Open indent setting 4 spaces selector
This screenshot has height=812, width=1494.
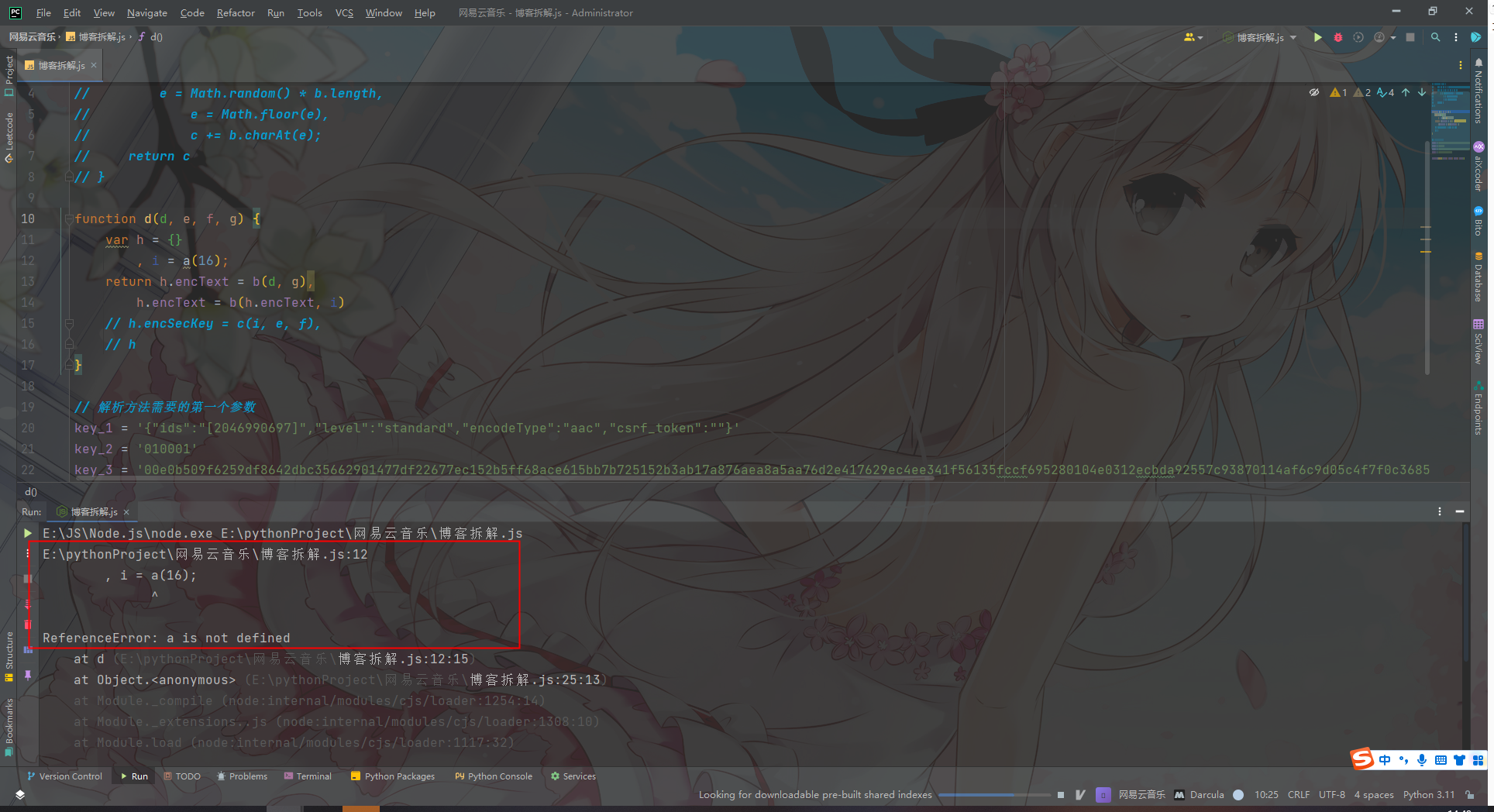pos(1374,794)
